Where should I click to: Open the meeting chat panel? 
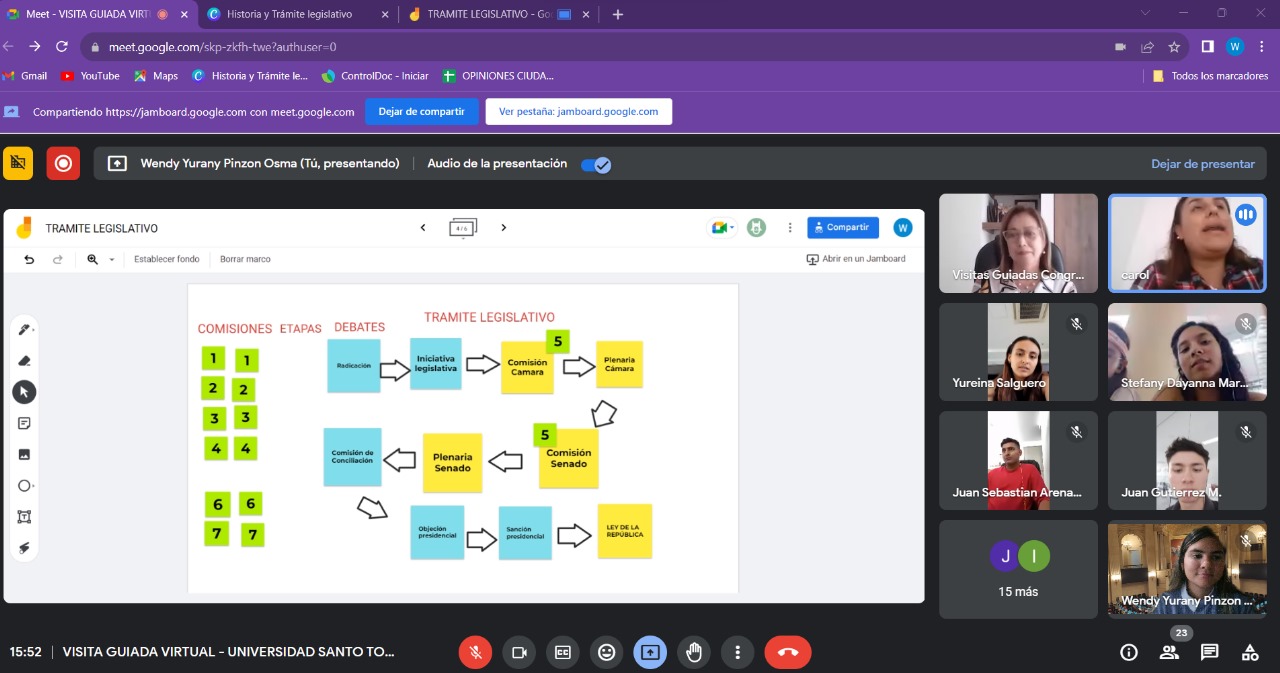click(1209, 652)
